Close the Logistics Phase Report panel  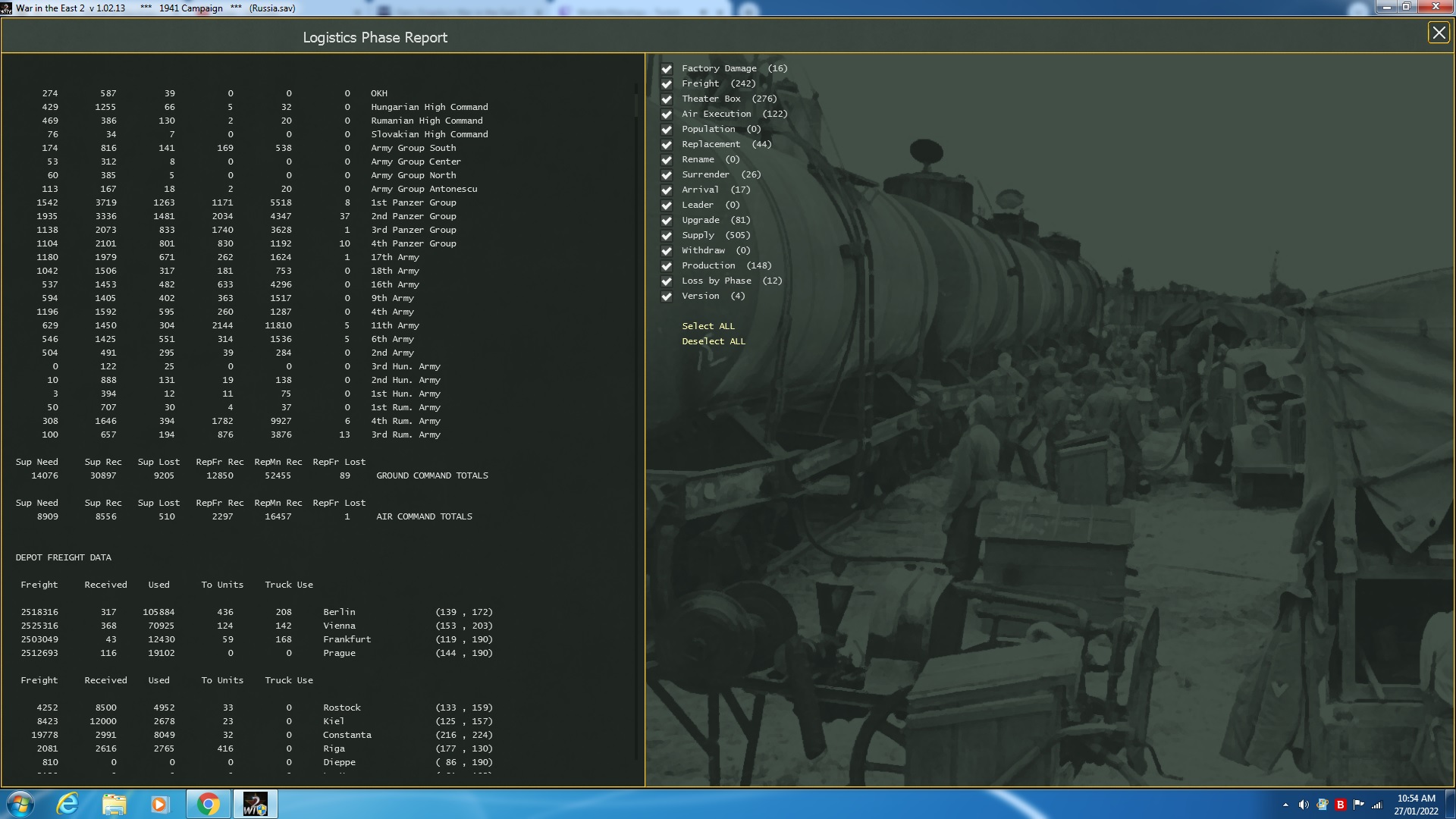[1439, 33]
